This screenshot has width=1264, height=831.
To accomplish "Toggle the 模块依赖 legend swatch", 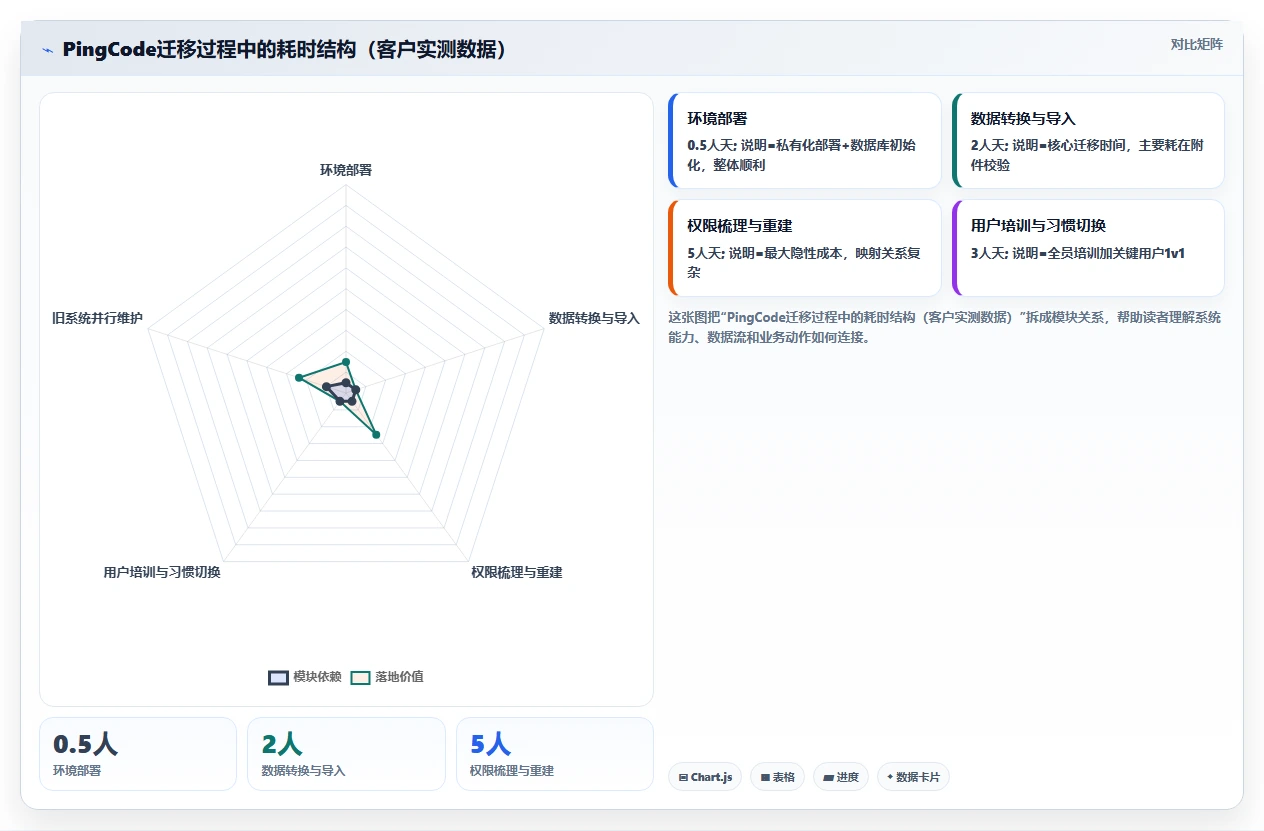I will [x=278, y=677].
